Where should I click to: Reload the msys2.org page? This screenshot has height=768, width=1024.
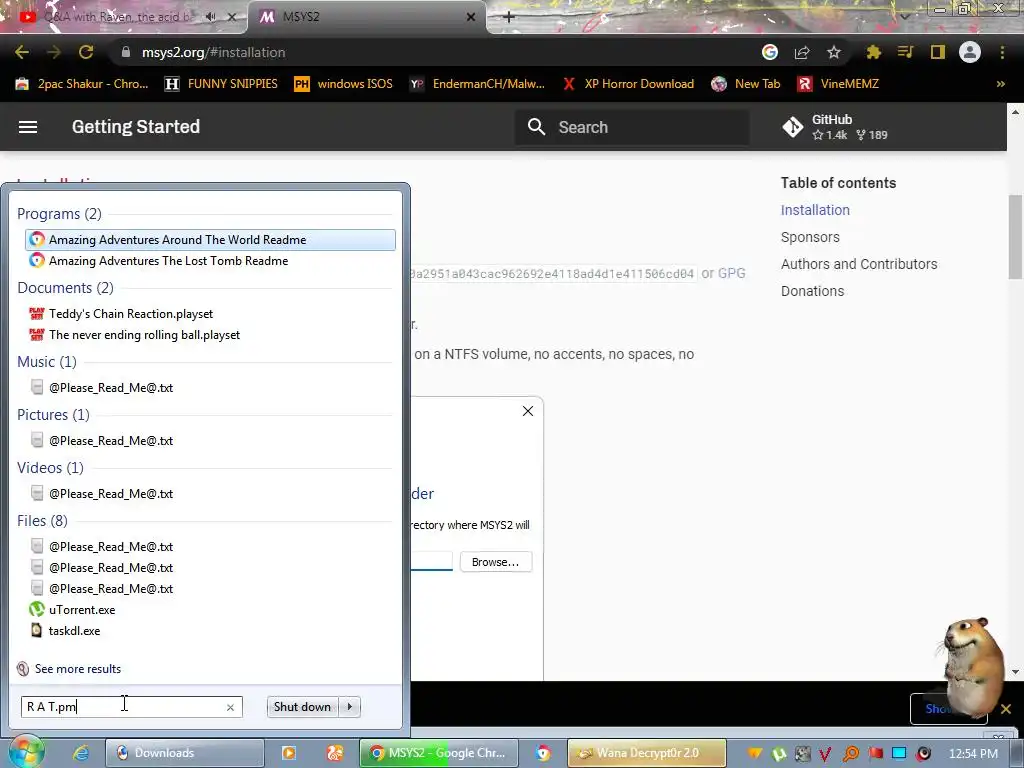point(86,52)
